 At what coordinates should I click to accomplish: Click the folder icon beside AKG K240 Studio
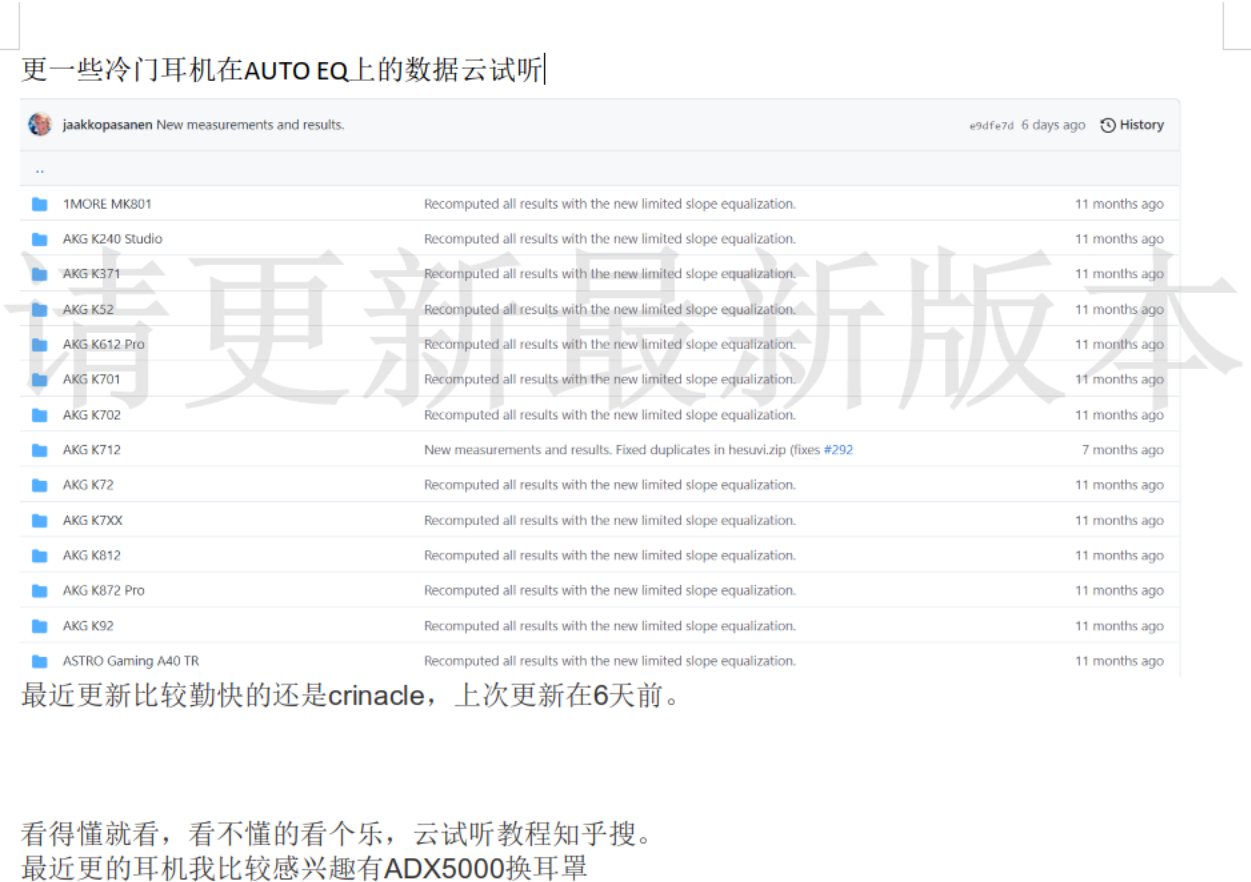coord(39,239)
